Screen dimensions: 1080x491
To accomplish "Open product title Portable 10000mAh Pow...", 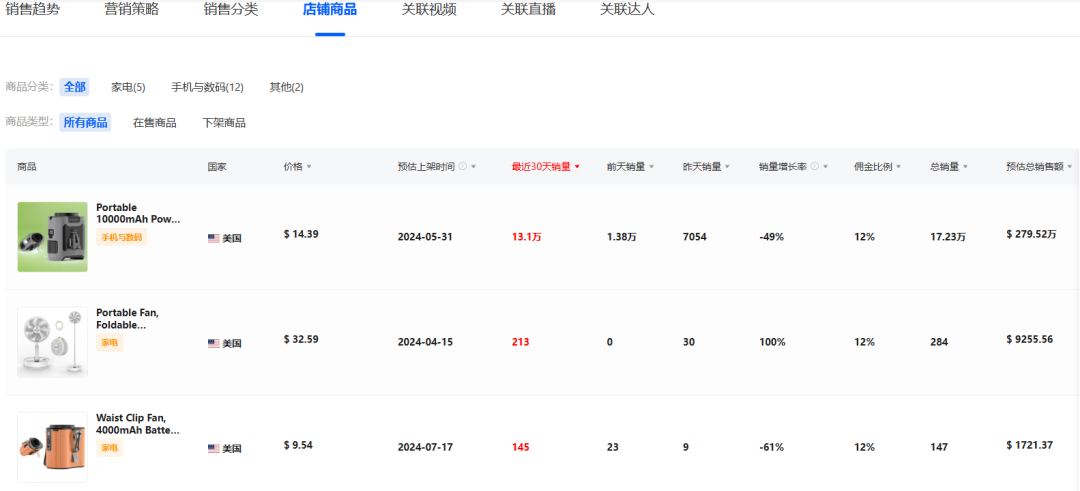I will coord(138,213).
